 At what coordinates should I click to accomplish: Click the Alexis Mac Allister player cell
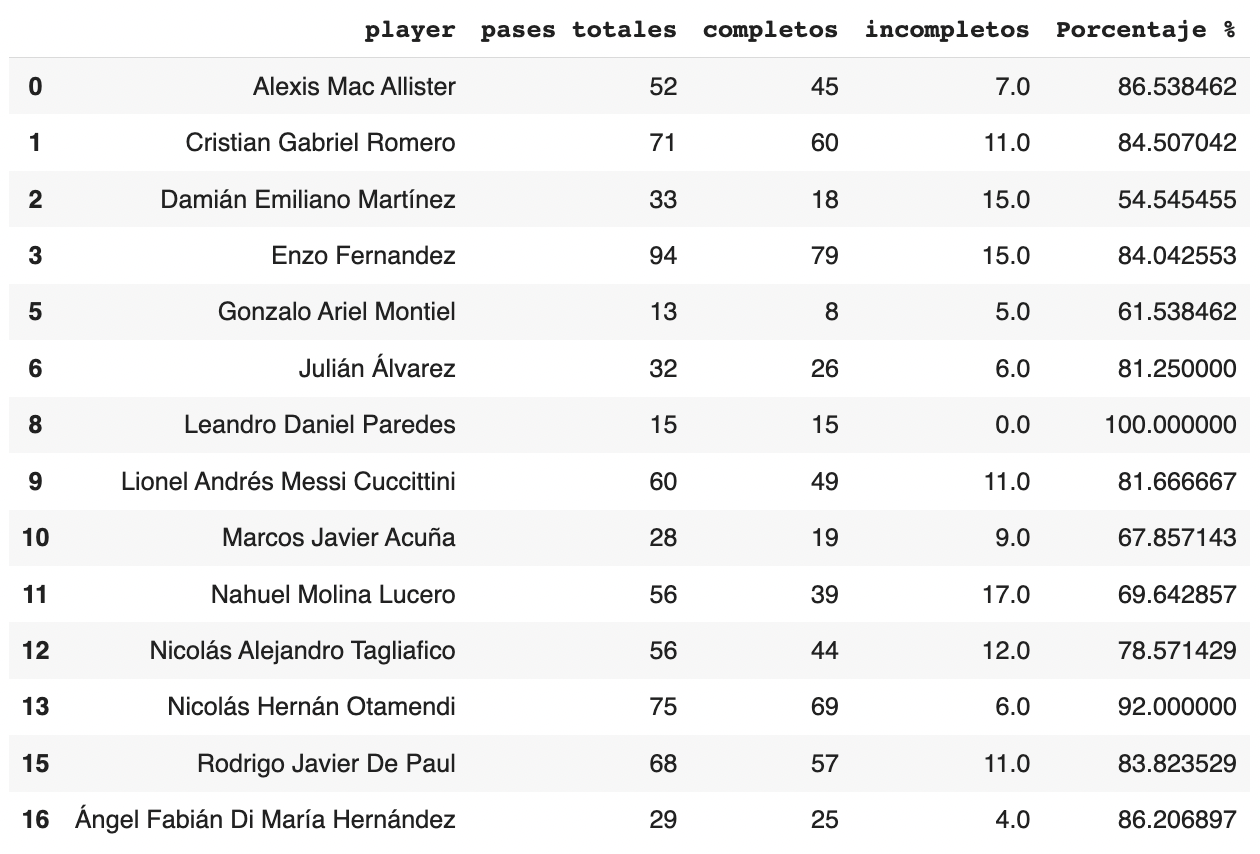[354, 87]
